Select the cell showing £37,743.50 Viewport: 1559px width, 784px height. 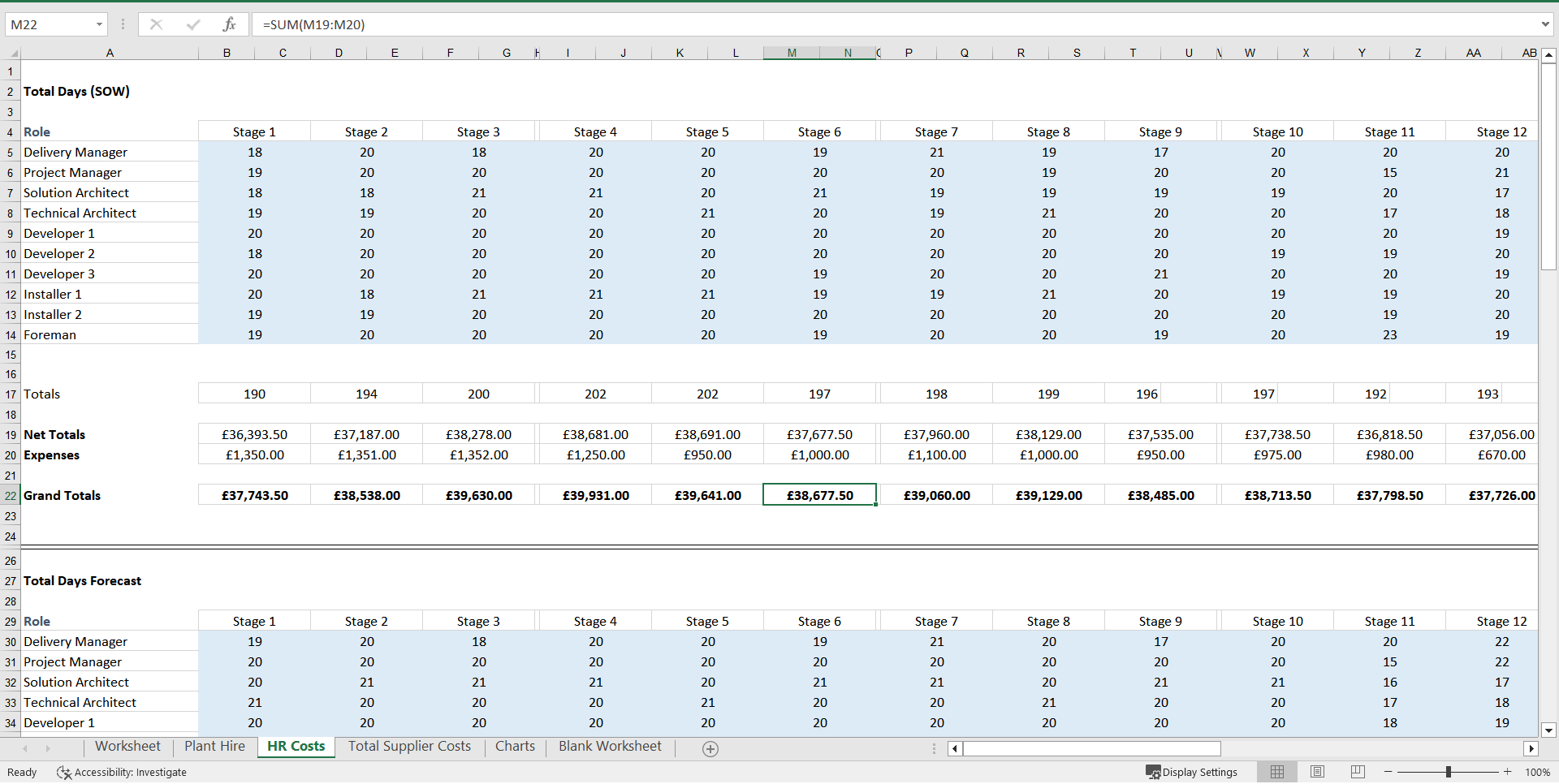pos(254,494)
